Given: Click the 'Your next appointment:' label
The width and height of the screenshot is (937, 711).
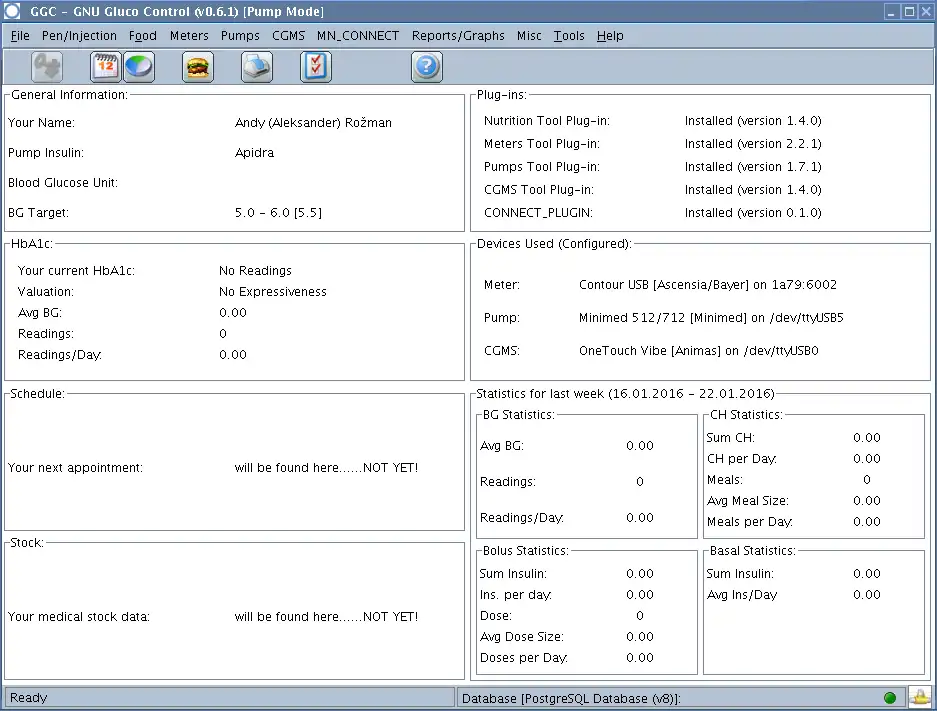Looking at the screenshot, I should [75, 468].
